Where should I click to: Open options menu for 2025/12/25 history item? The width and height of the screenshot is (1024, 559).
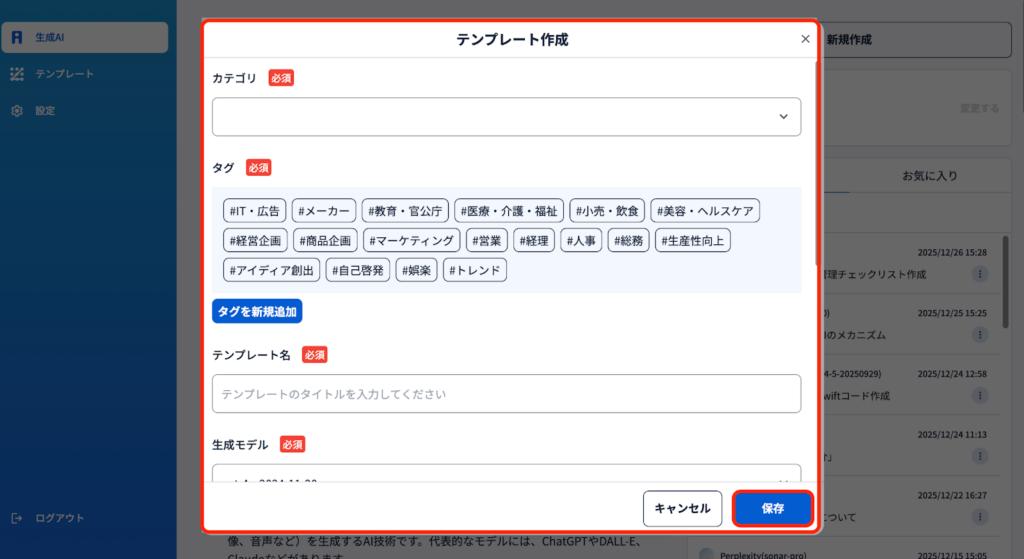(x=980, y=334)
